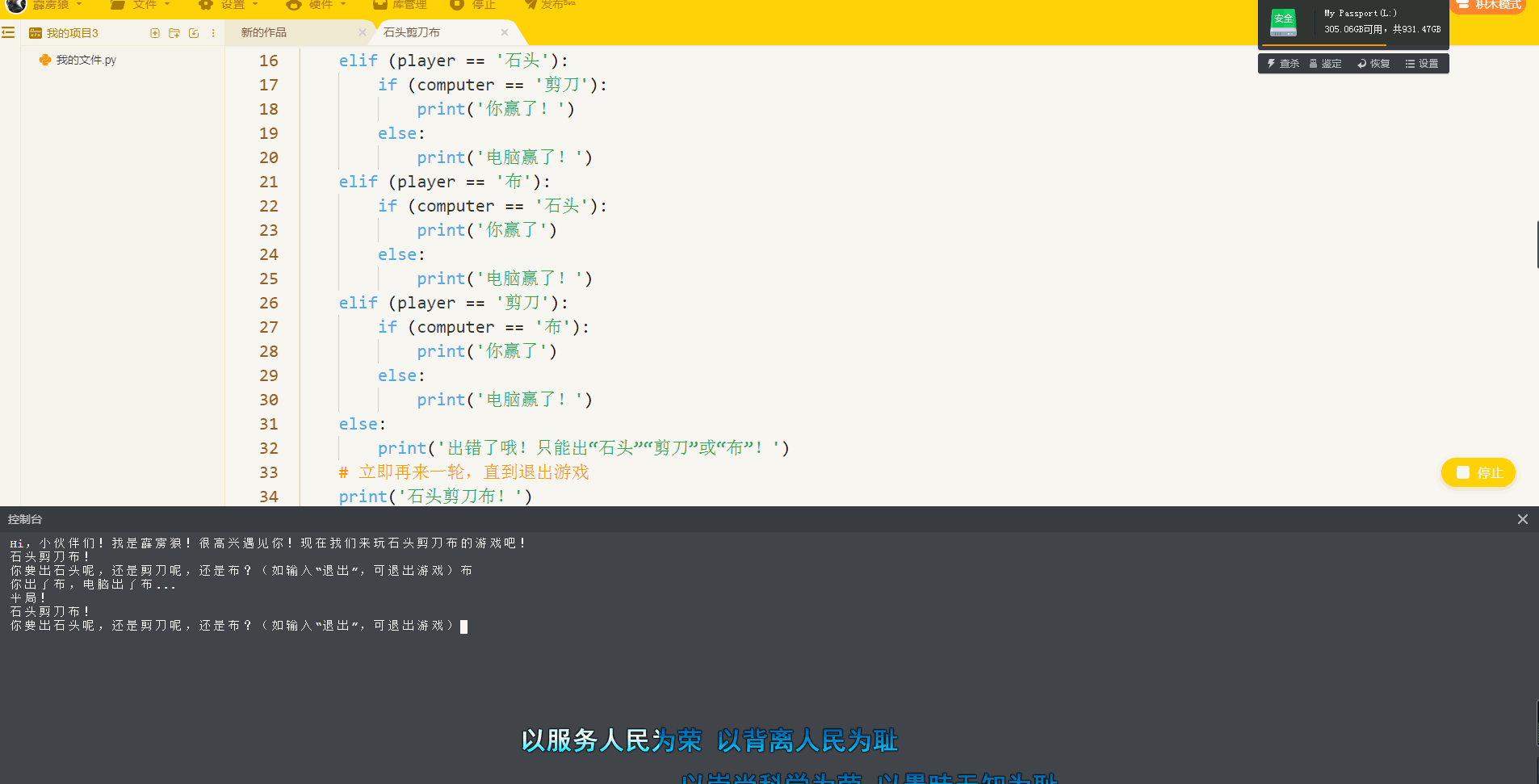The image size is (1539, 784).
Task: Click the 发布 publish button
Action: [550, 5]
